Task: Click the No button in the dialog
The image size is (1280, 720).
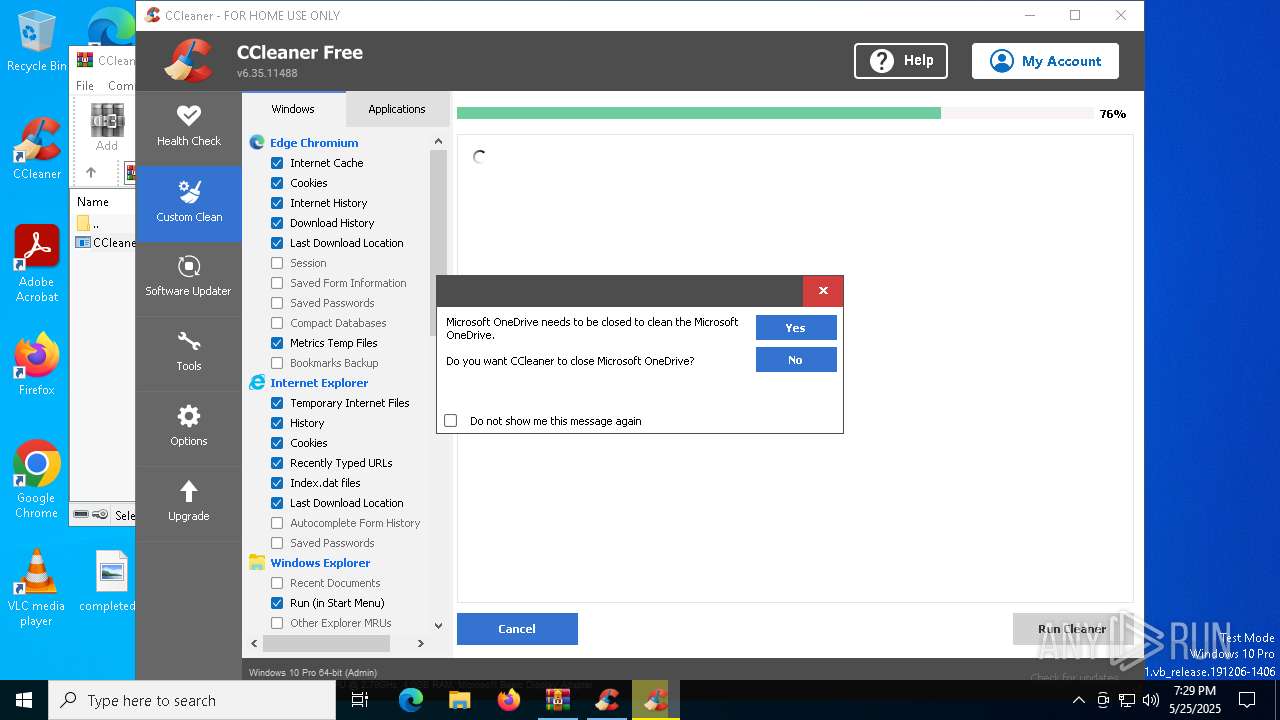Action: pos(796,360)
